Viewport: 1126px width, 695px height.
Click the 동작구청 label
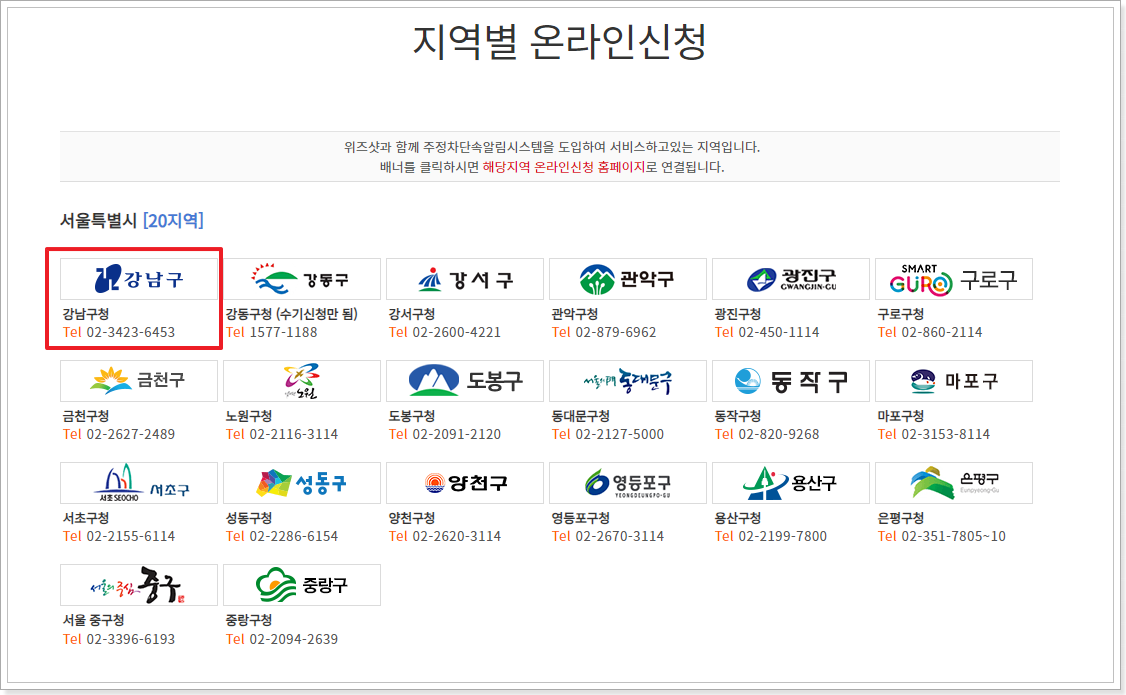pyautogui.click(x=738, y=416)
